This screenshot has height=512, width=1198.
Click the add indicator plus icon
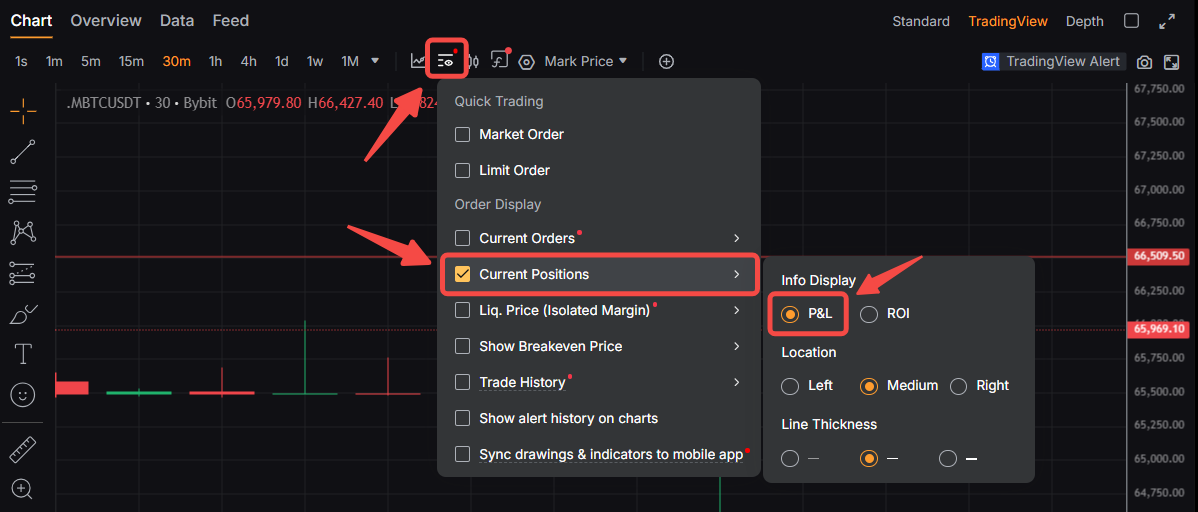point(666,61)
